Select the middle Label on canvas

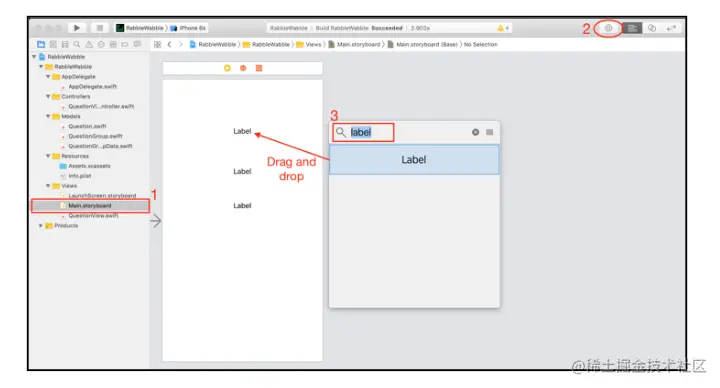click(242, 171)
